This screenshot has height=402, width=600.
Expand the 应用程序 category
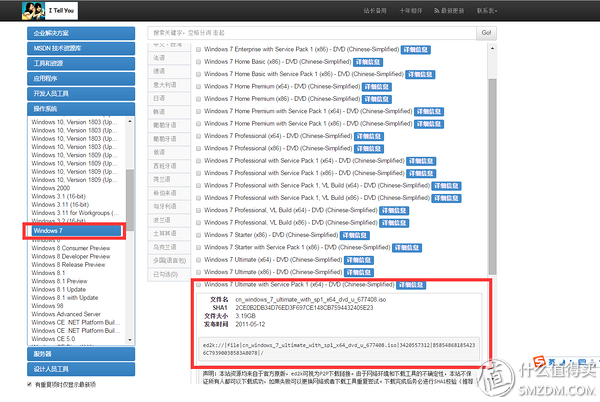(81, 78)
